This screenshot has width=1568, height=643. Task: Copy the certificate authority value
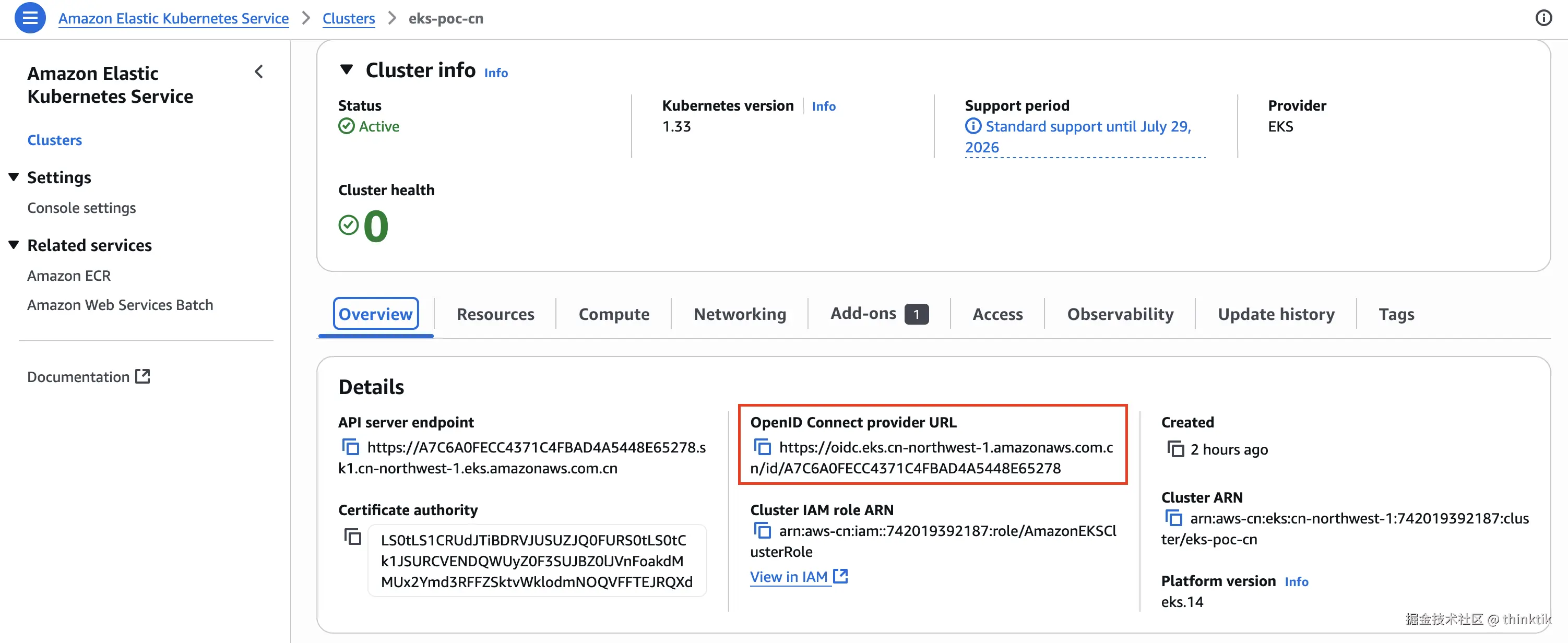(352, 537)
